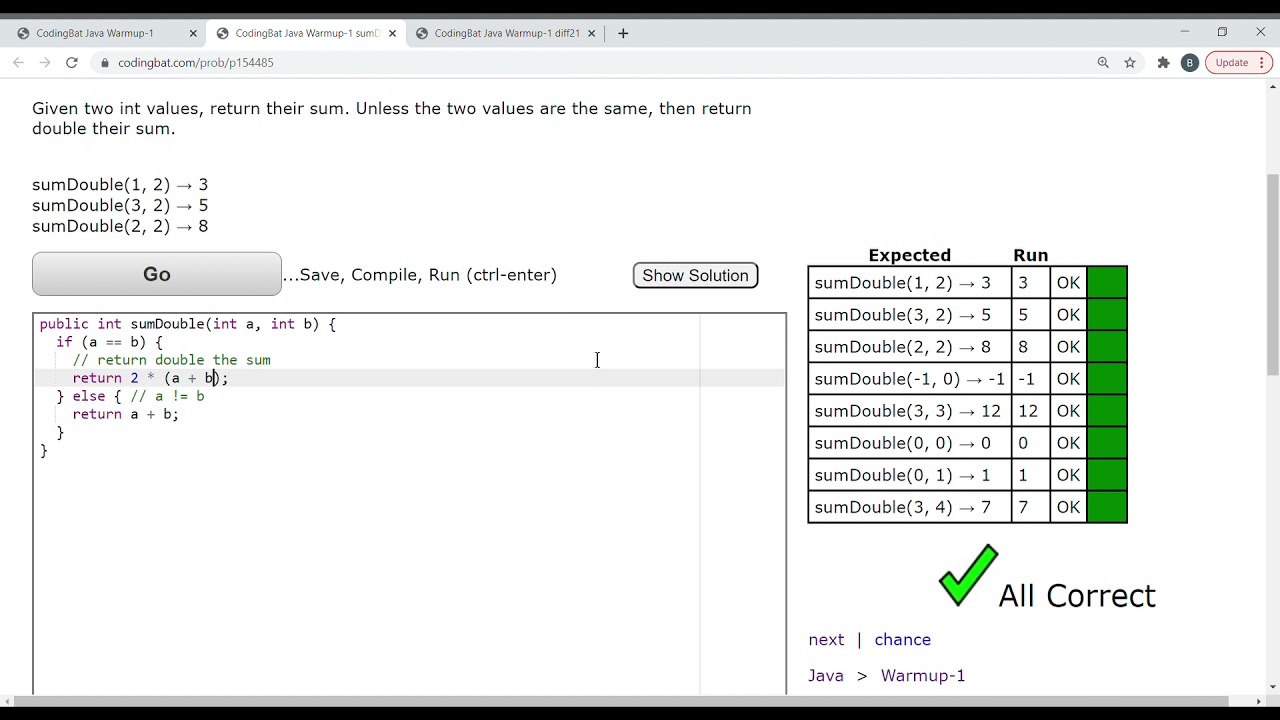Restore down the Chrome window
The width and height of the screenshot is (1280, 720).
[1222, 32]
